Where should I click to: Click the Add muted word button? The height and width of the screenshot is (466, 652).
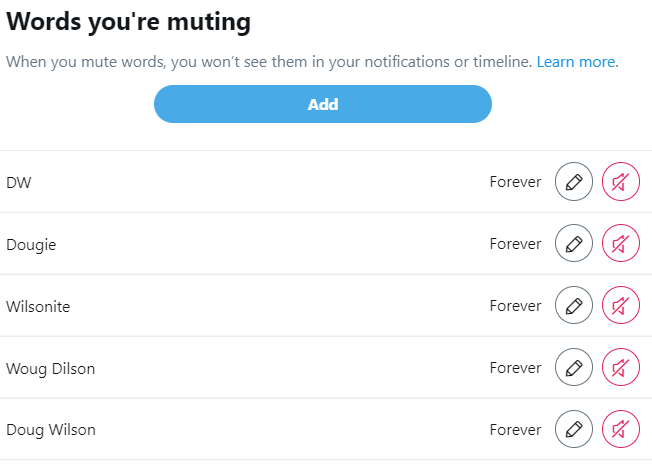pos(323,104)
